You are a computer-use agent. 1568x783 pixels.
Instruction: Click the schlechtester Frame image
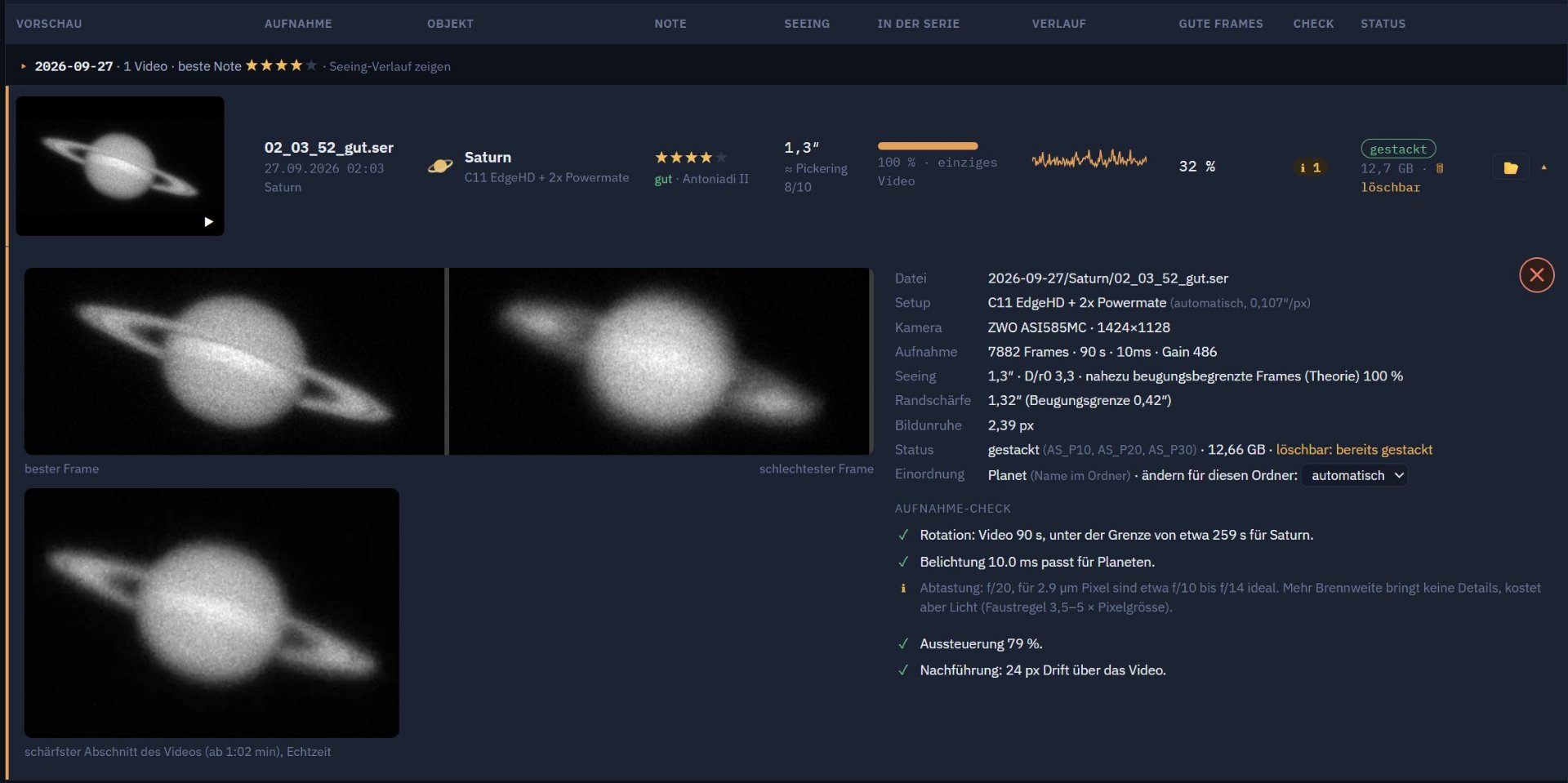point(660,361)
